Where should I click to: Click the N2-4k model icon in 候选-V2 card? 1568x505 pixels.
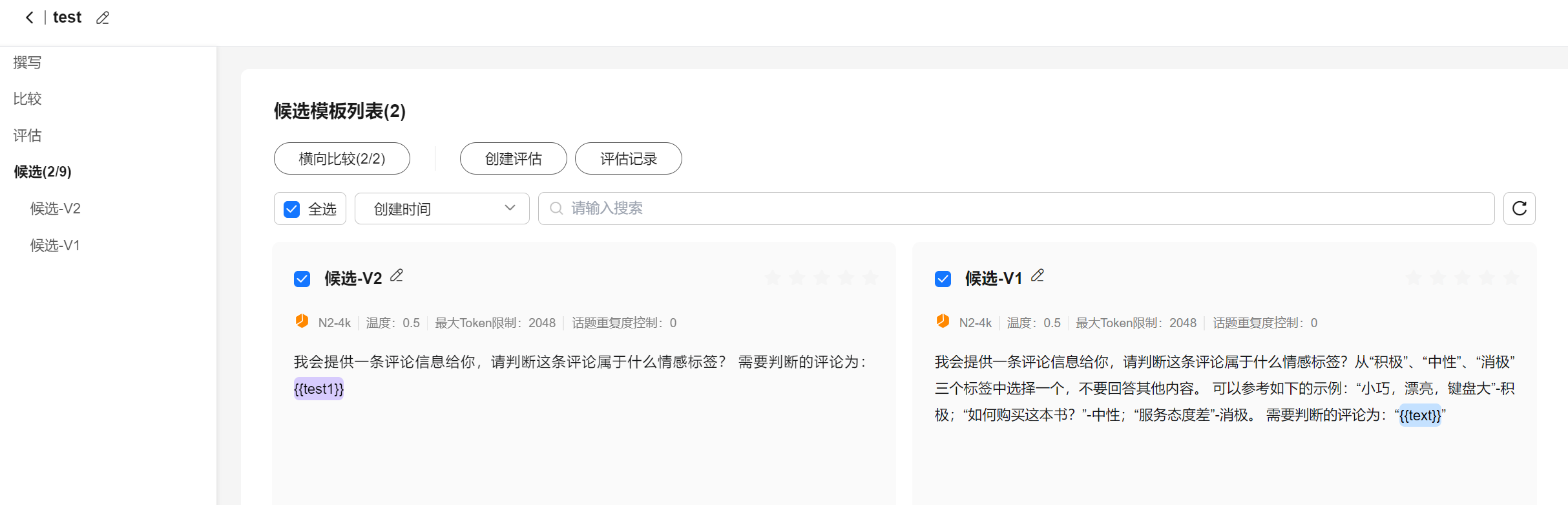[x=302, y=321]
